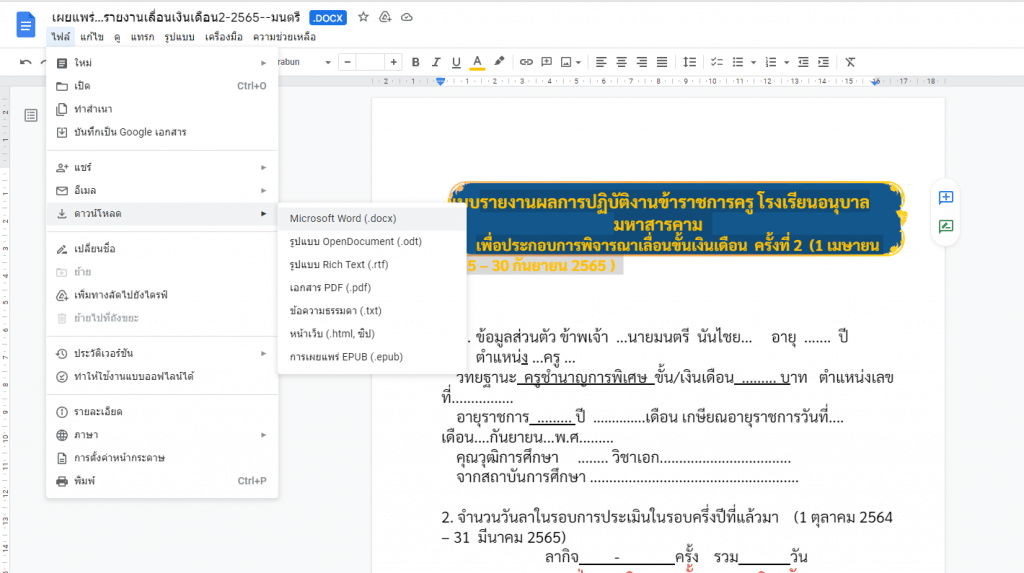1024x573 pixels.
Task: Open the bulleted list style dropdown arrow
Action: pyautogui.click(x=753, y=63)
